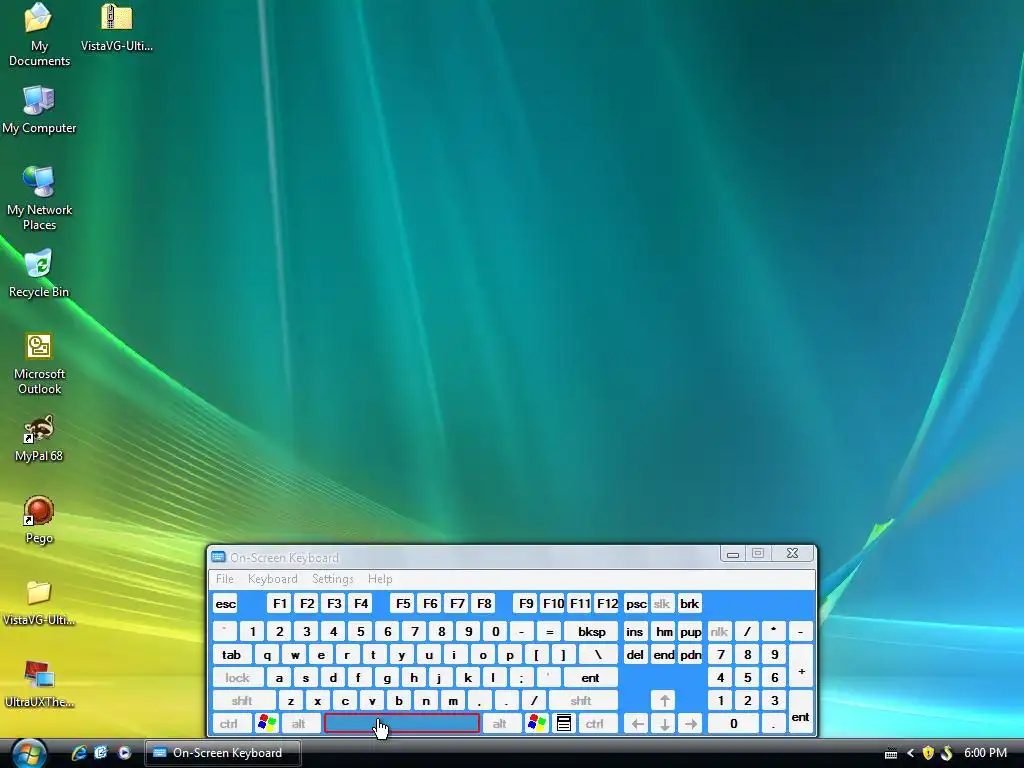Click the left arrow key

637,723
